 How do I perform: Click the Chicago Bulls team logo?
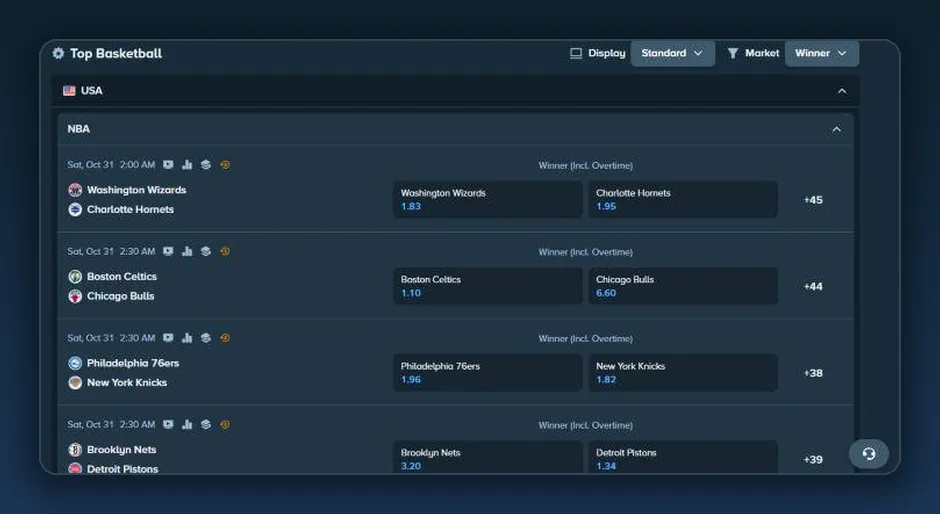(75, 296)
